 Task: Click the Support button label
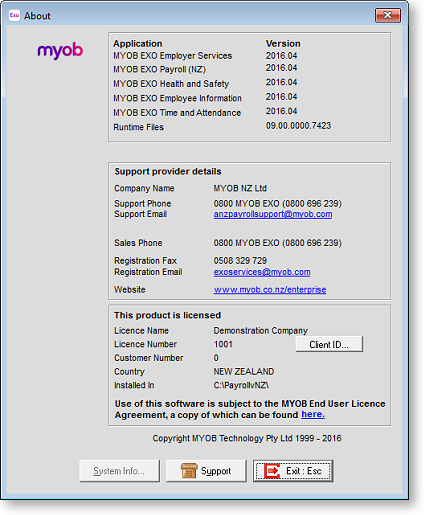click(x=216, y=471)
